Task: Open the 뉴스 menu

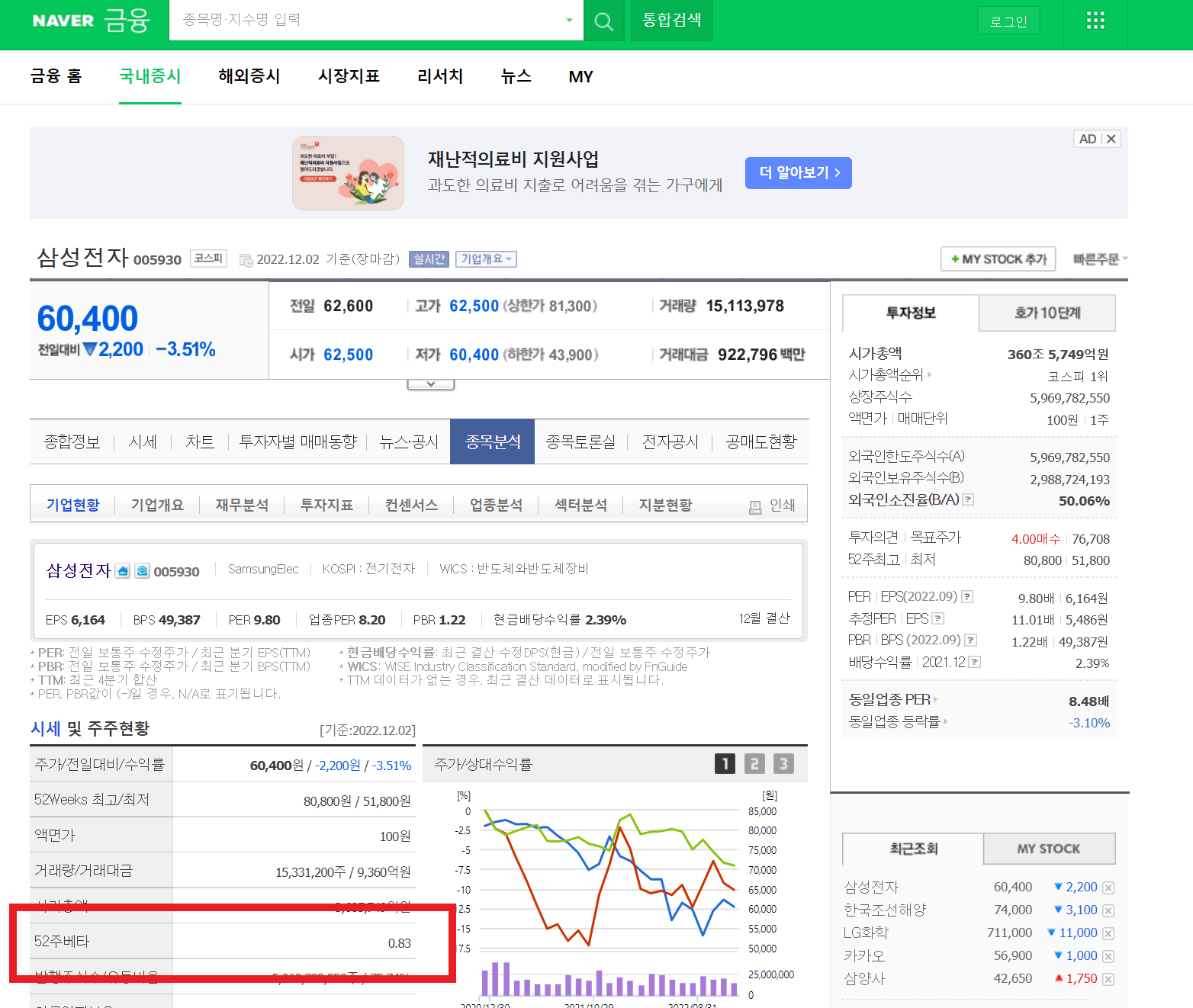Action: click(x=516, y=76)
